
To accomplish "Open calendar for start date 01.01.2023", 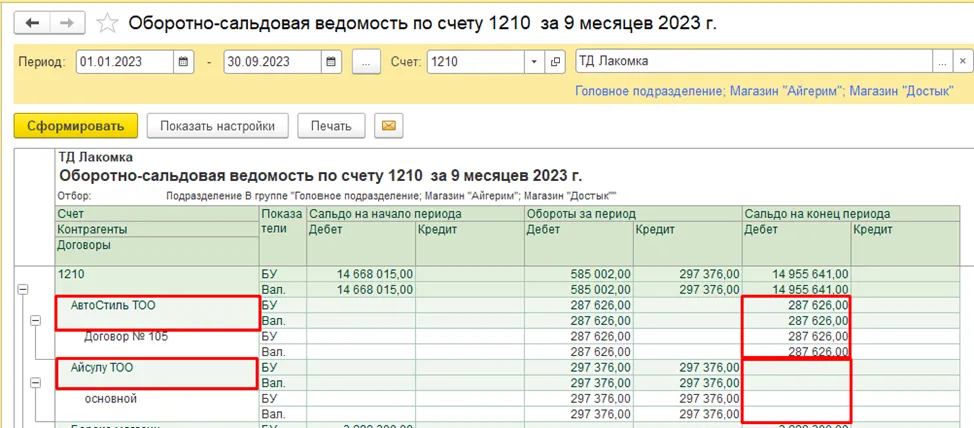I will coord(183,61).
